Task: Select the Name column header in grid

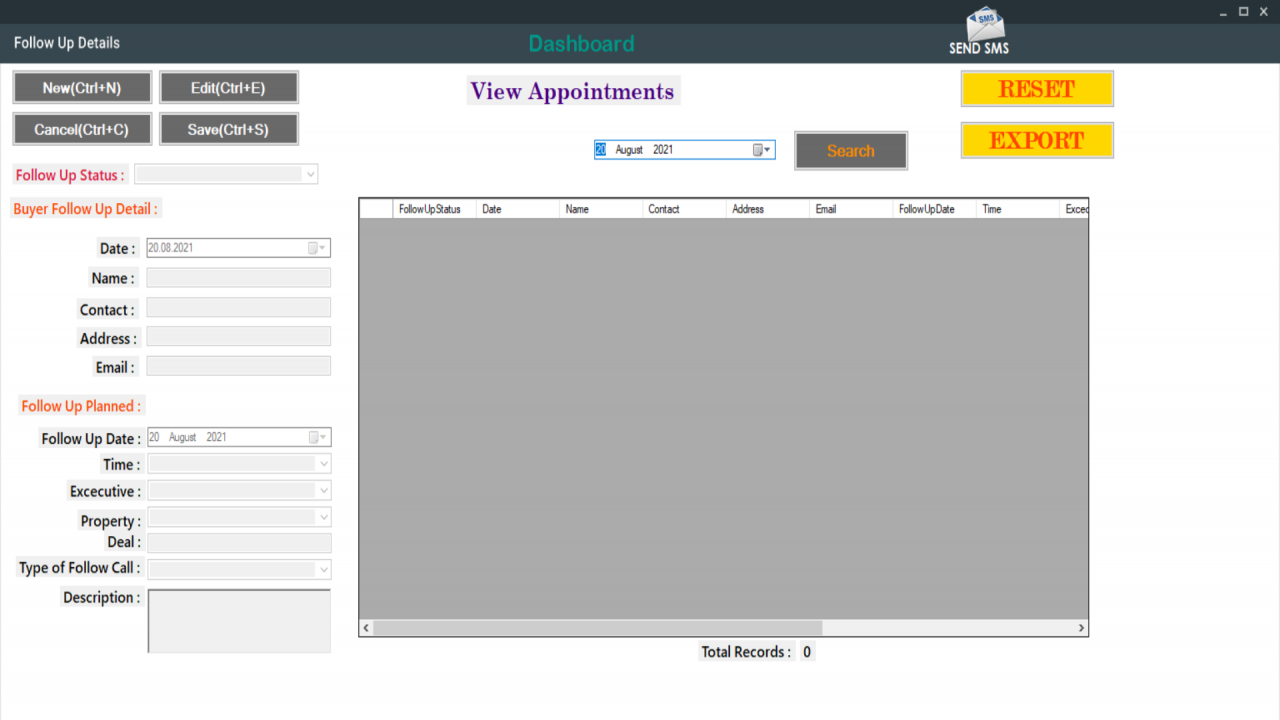Action: click(x=601, y=209)
